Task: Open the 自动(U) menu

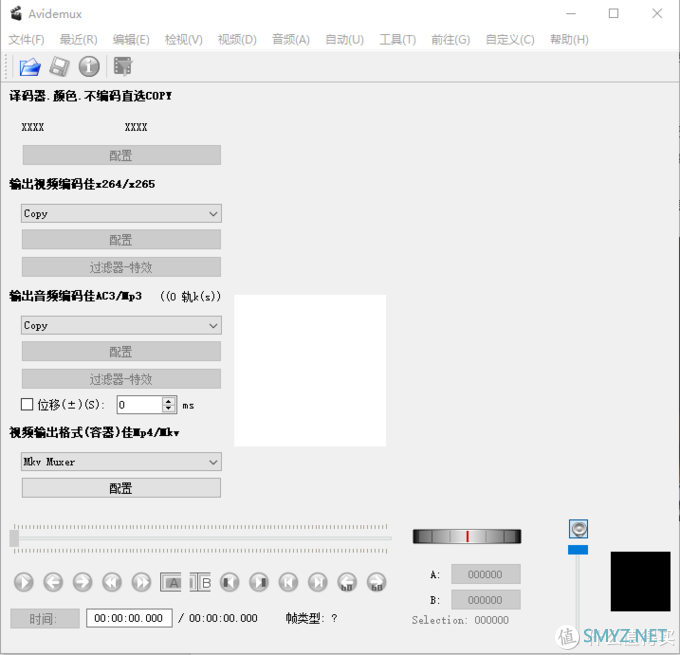Action: pyautogui.click(x=344, y=40)
